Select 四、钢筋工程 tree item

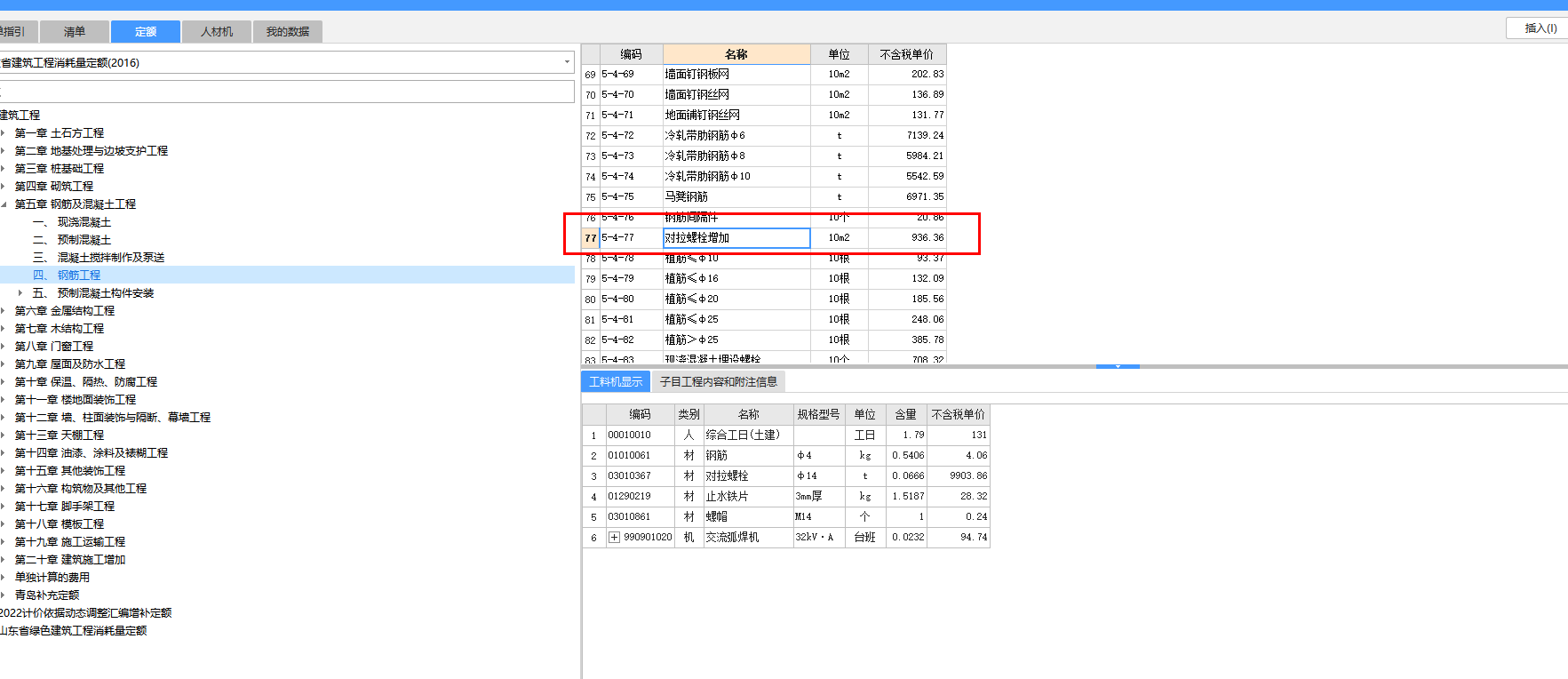[x=67, y=276]
